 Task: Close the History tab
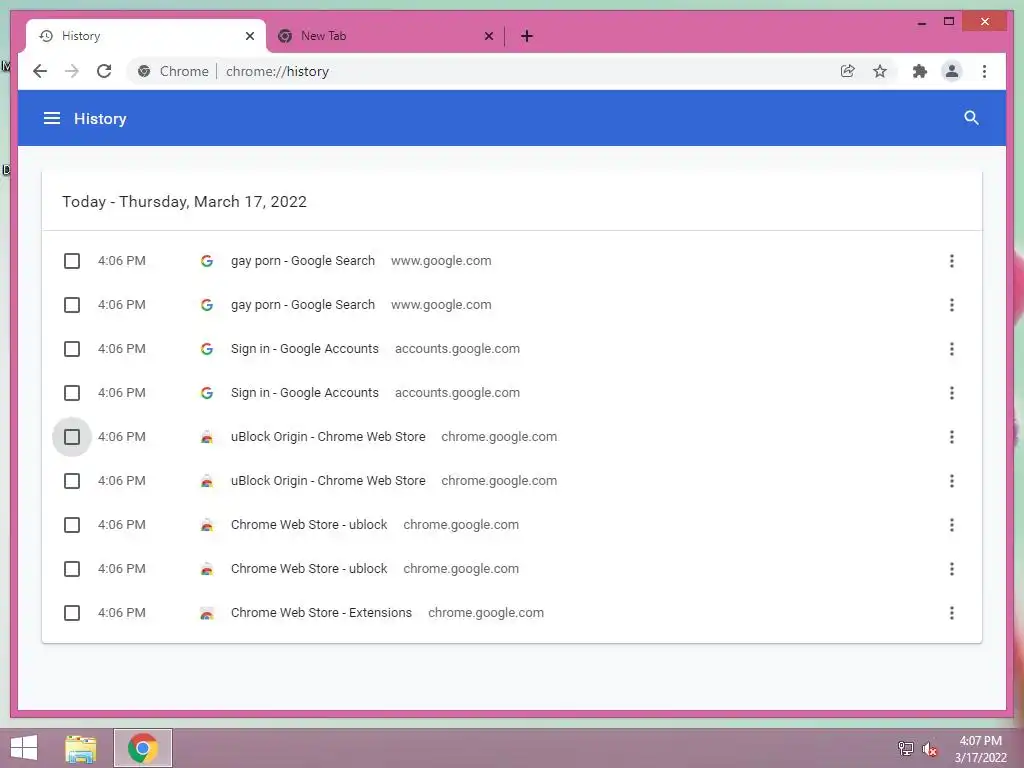[x=249, y=36]
